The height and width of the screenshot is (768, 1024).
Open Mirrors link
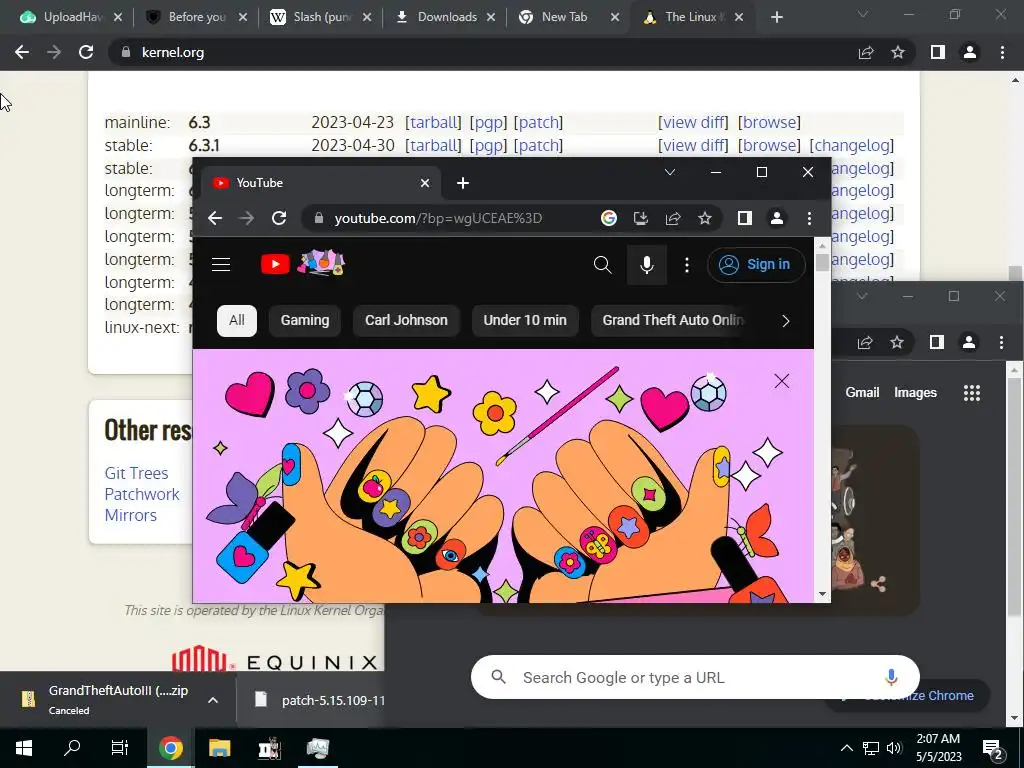(131, 515)
